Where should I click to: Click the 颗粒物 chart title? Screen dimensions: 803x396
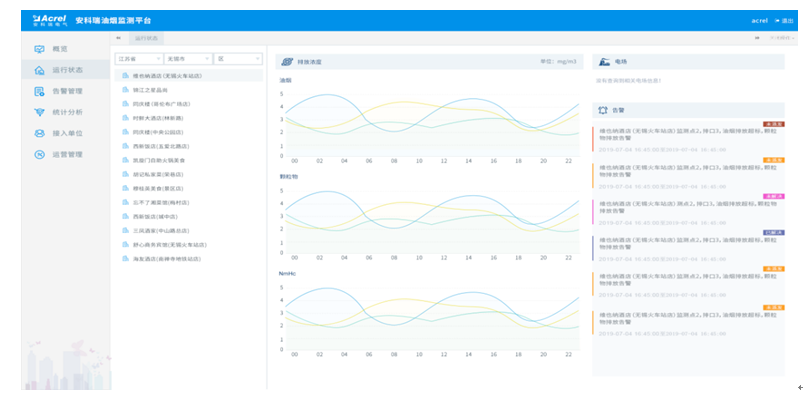(288, 176)
